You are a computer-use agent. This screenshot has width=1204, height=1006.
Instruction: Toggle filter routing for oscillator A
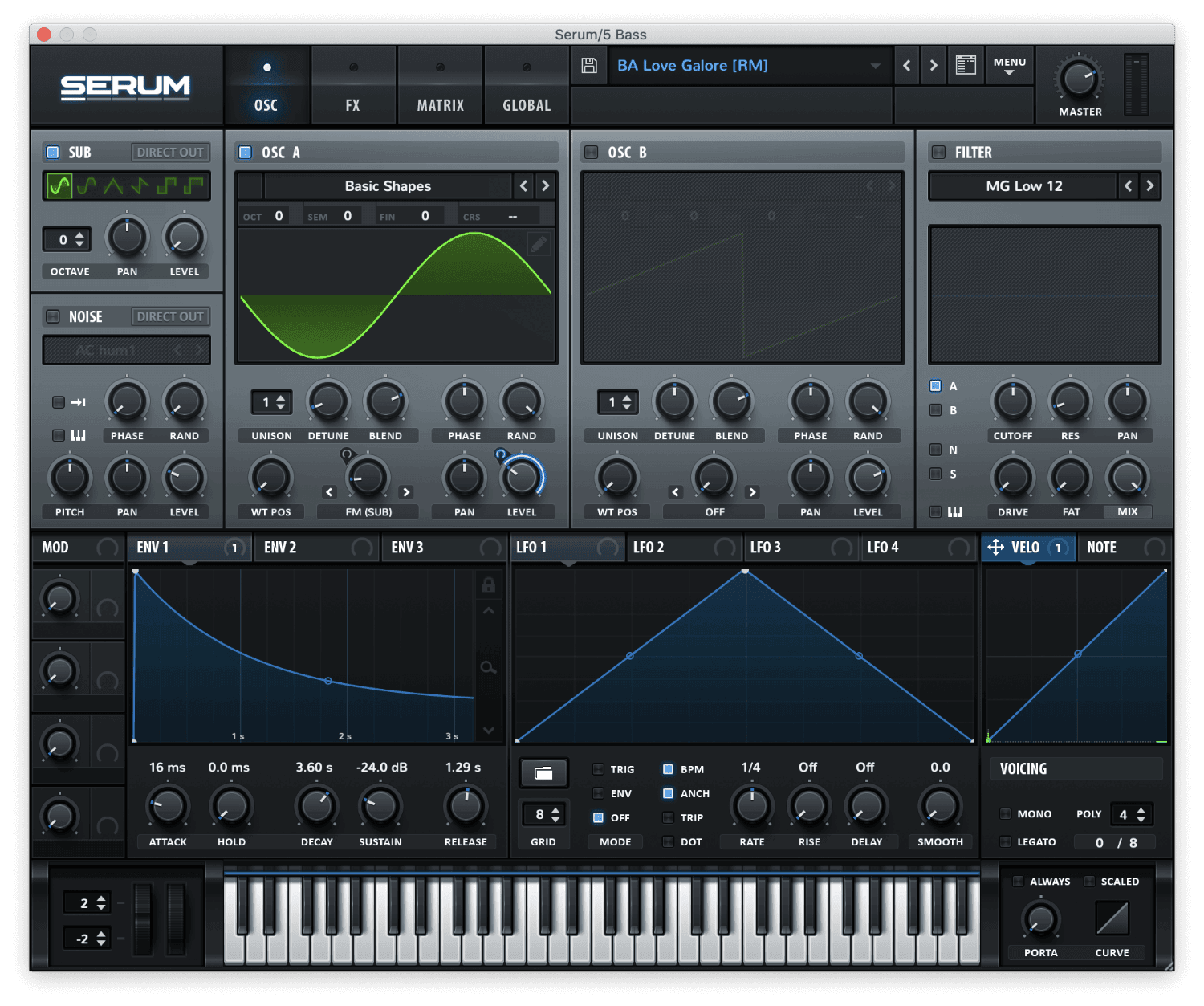tap(935, 386)
